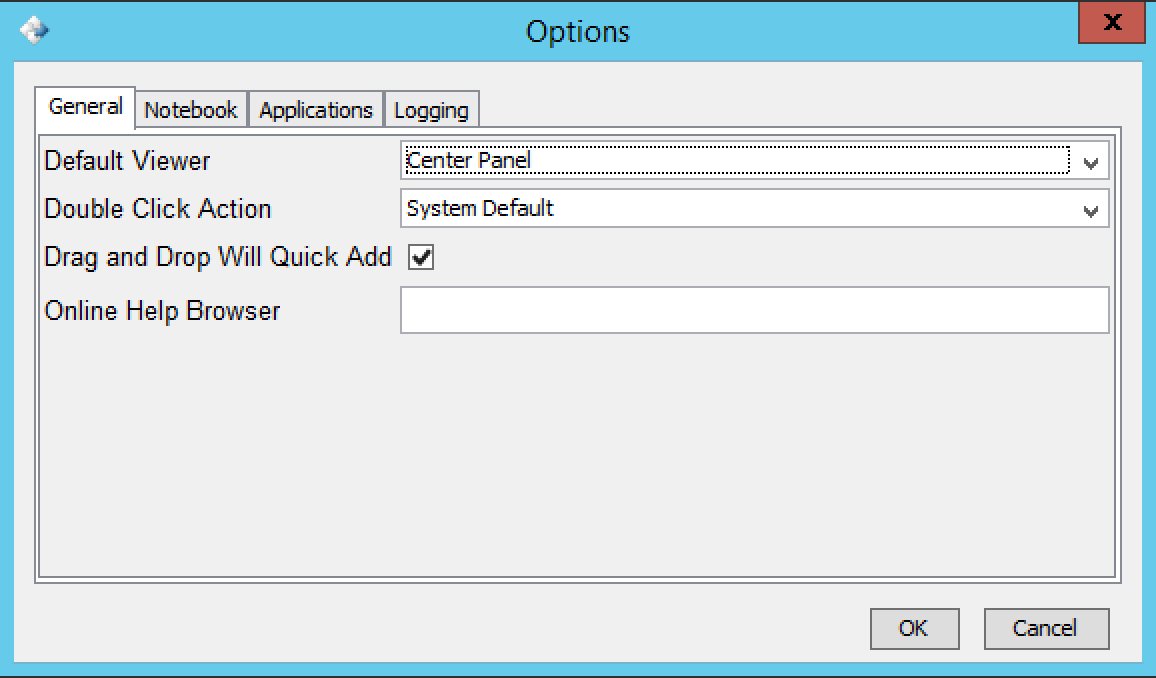Open the Notebook tab
Image resolution: width=1156 pixels, height=678 pixels.
tap(191, 110)
